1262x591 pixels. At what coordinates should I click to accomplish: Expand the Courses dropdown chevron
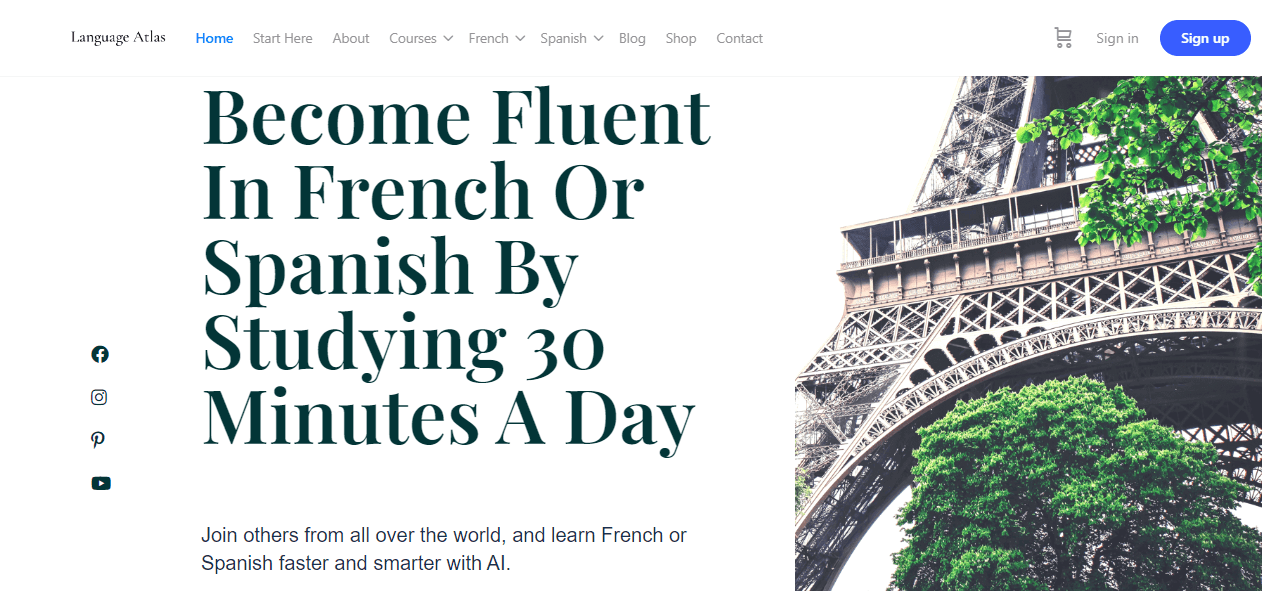[448, 38]
